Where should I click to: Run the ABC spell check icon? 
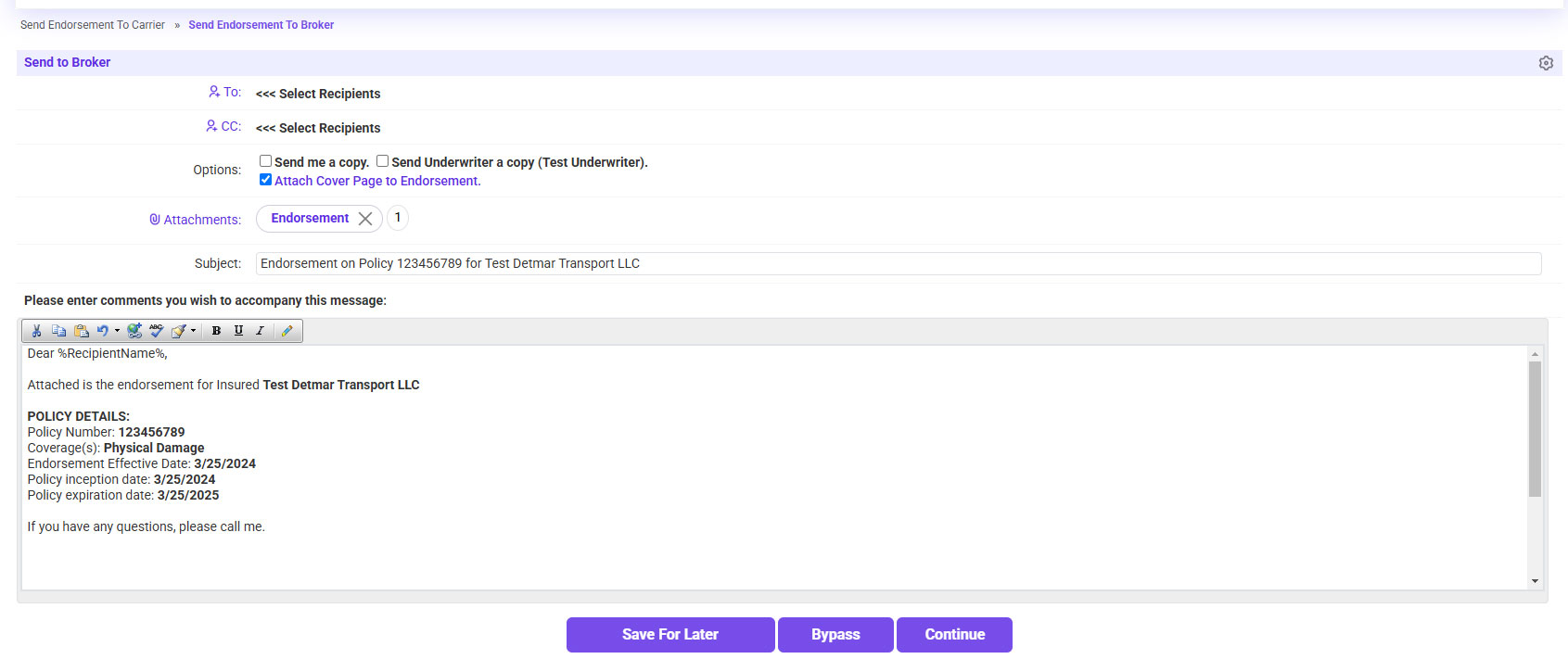tap(156, 331)
